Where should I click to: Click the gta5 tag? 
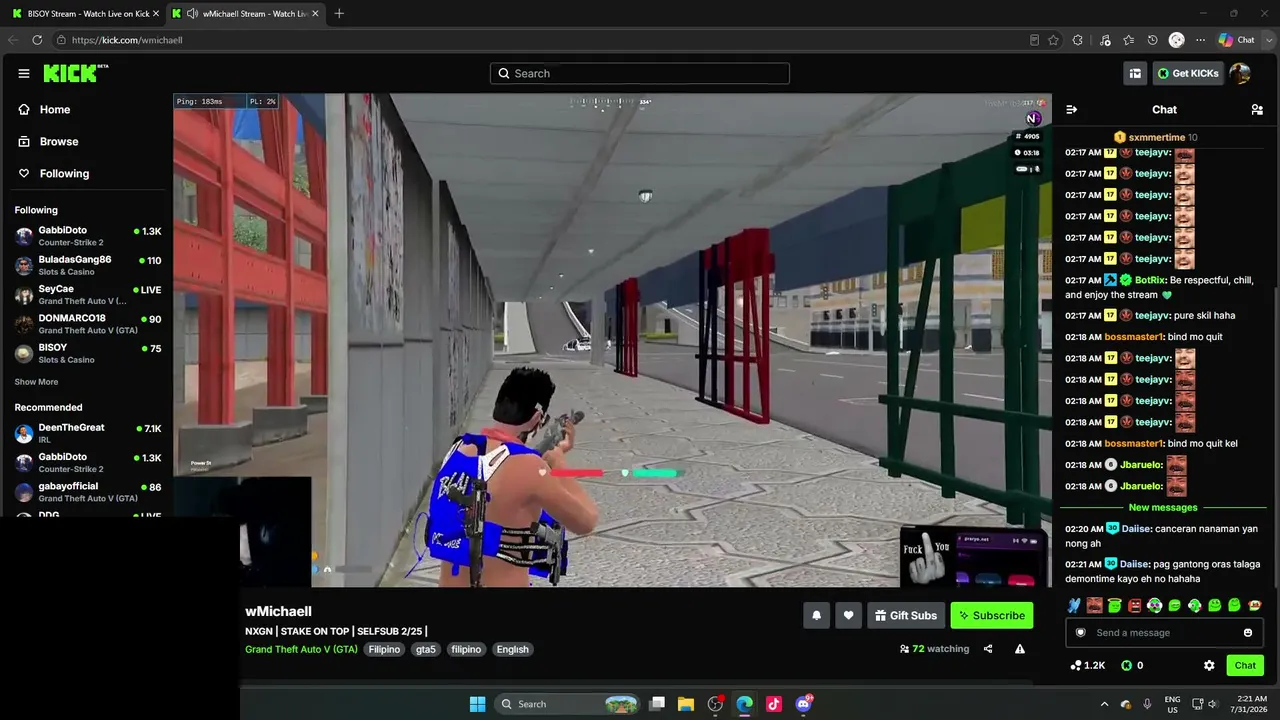pyautogui.click(x=426, y=650)
